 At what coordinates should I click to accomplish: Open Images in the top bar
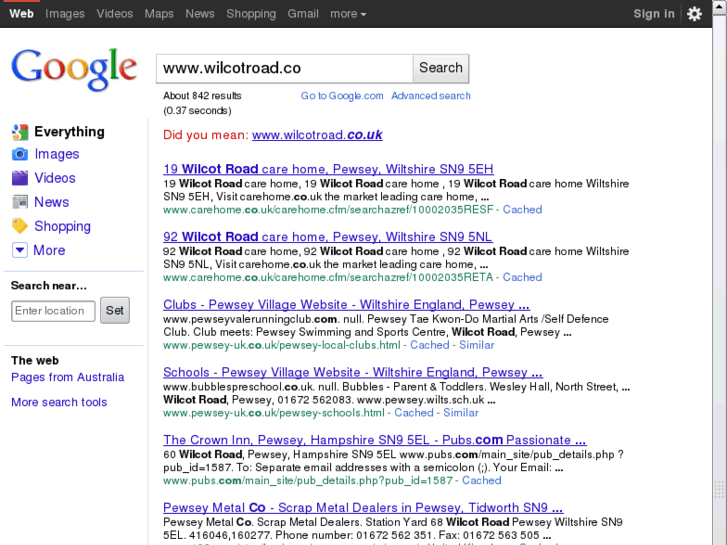pyautogui.click(x=65, y=14)
